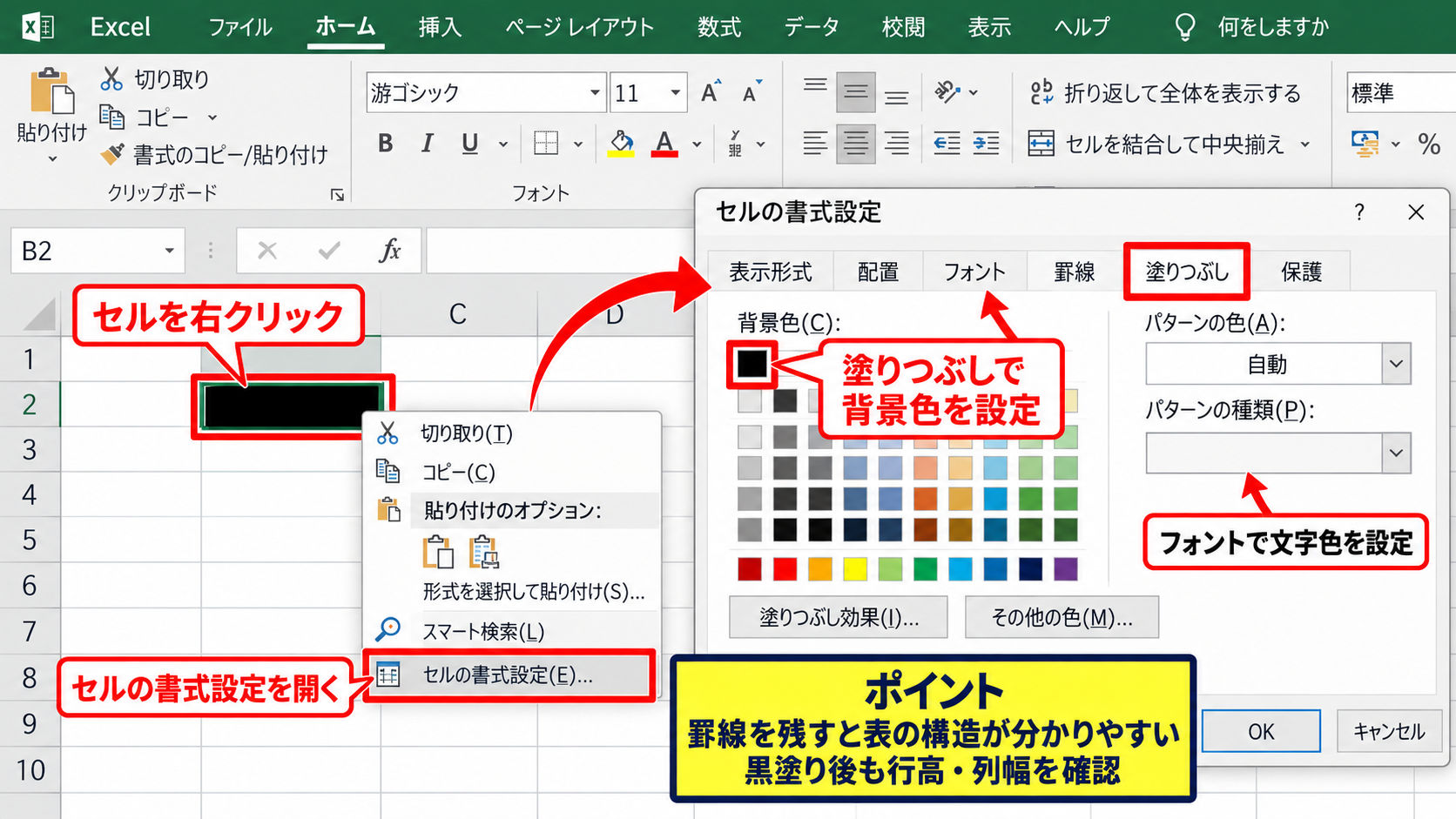The width and height of the screenshot is (1456, 819).
Task: Expand the Copy button dropdown arrow
Action: [212, 117]
